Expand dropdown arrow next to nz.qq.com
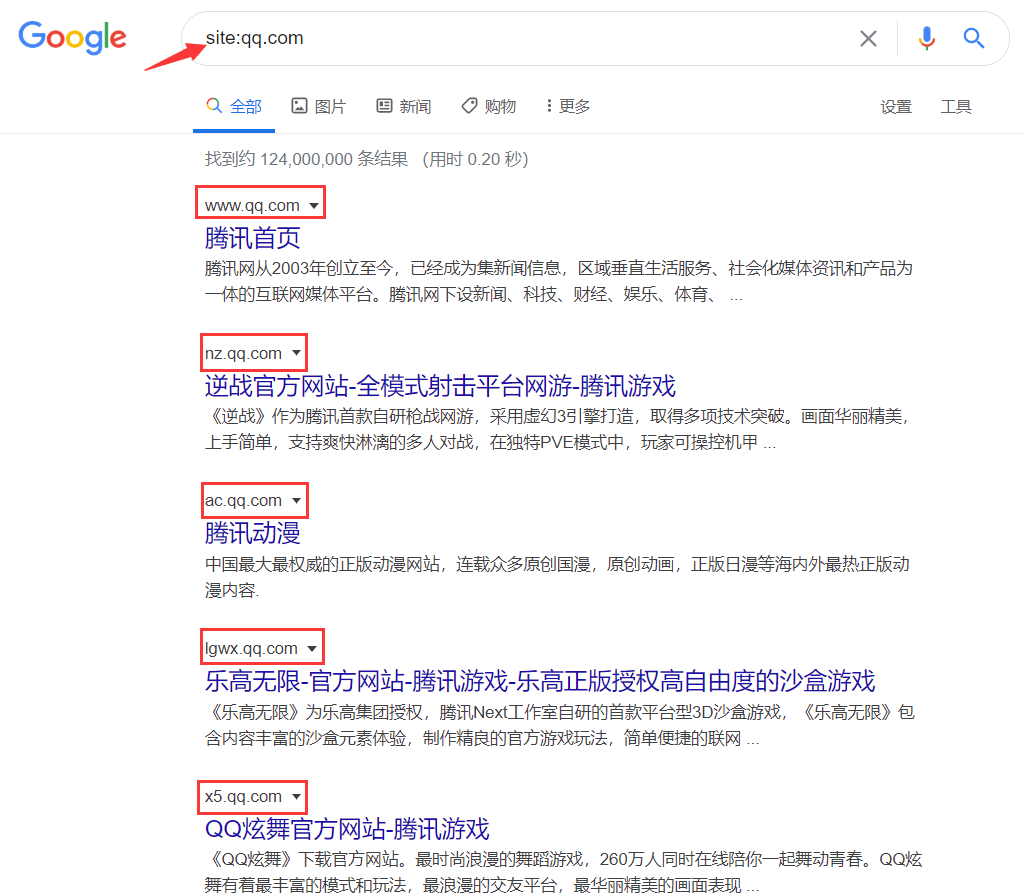The image size is (1024, 895). click(x=296, y=353)
